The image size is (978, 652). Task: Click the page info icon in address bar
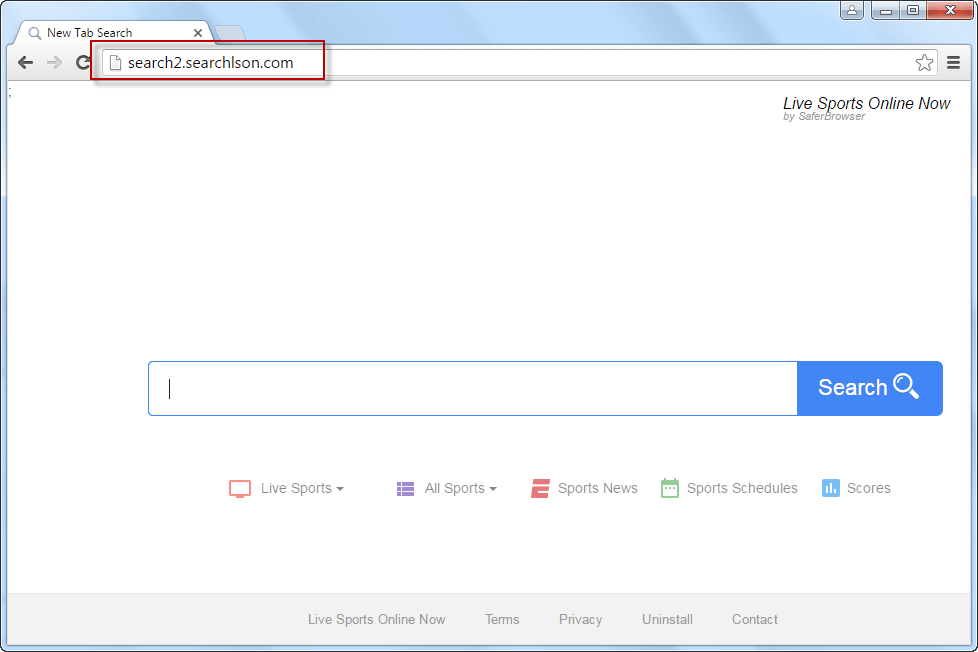(115, 62)
